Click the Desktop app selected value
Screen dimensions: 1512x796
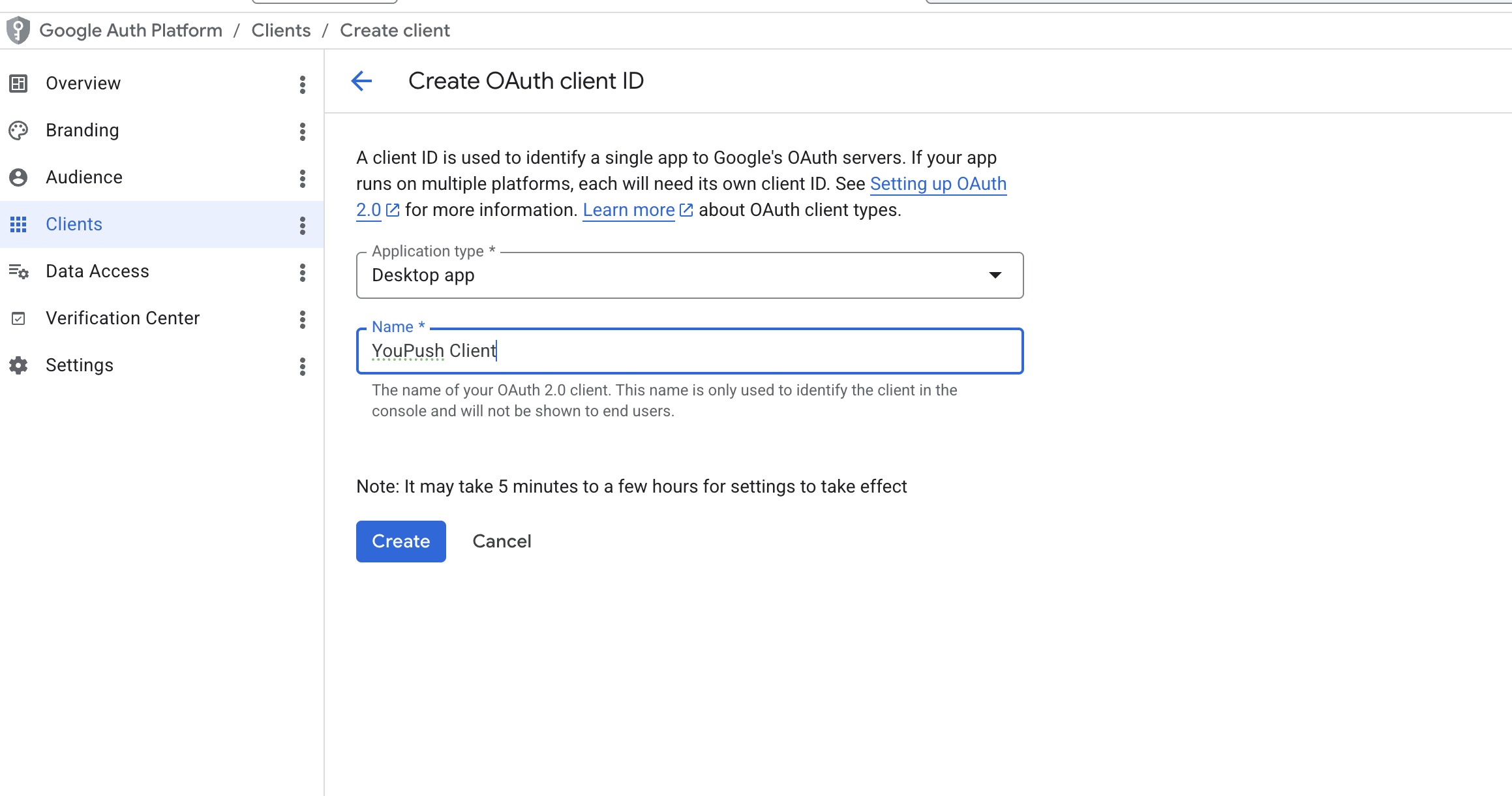tap(423, 275)
